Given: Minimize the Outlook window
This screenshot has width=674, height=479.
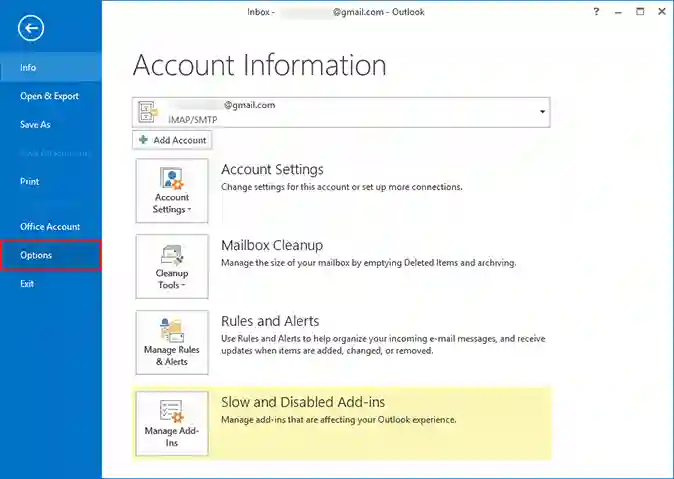Looking at the screenshot, I should pos(618,12).
